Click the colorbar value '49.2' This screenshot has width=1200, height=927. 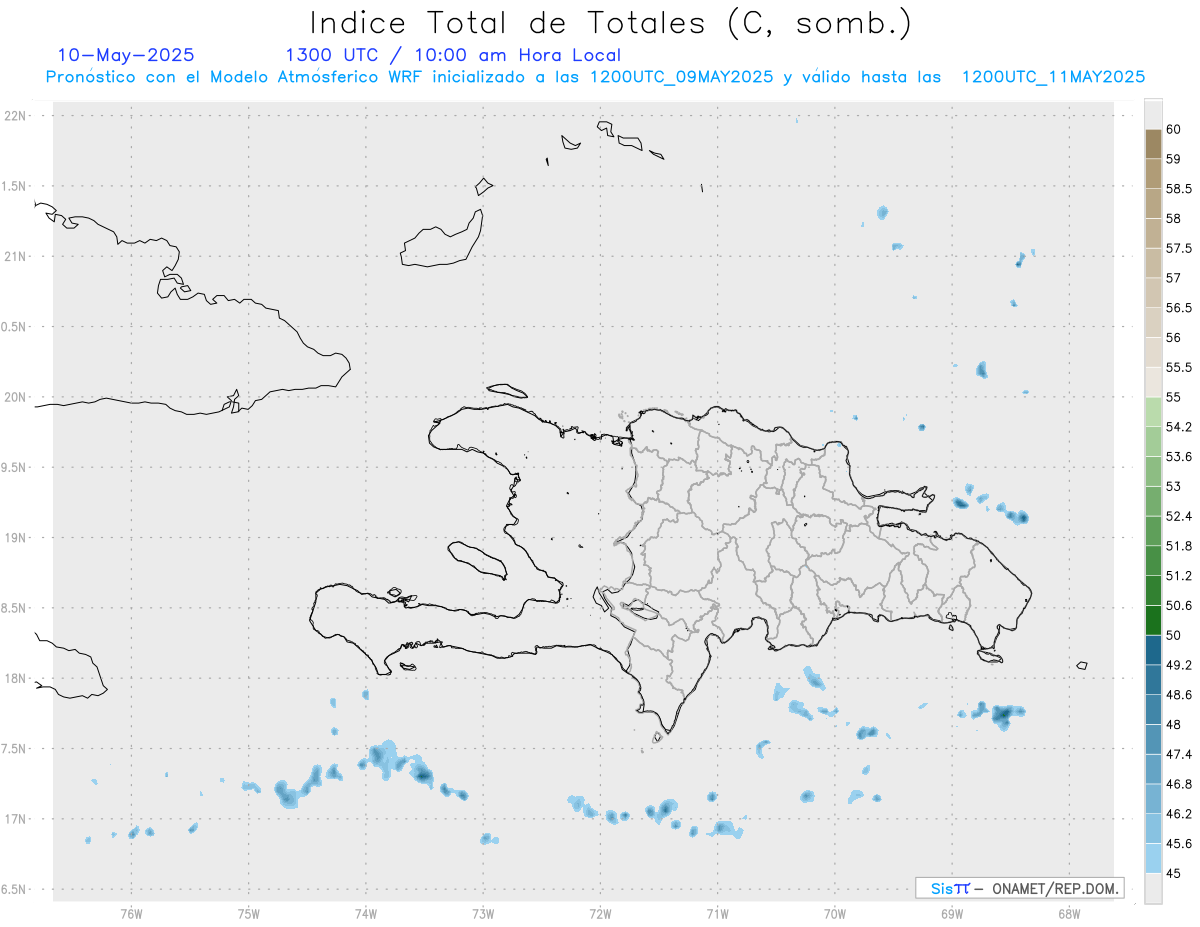pos(1179,665)
